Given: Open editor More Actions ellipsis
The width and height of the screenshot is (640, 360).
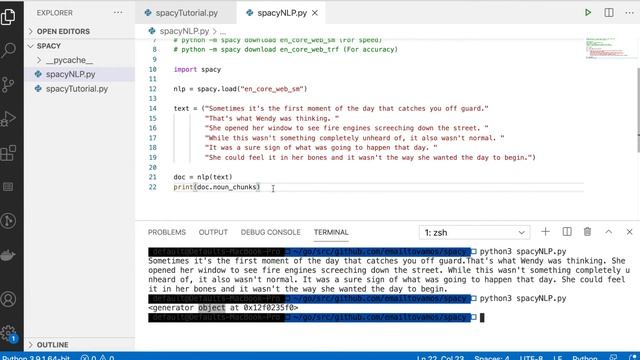Looking at the screenshot, I should (629, 13).
